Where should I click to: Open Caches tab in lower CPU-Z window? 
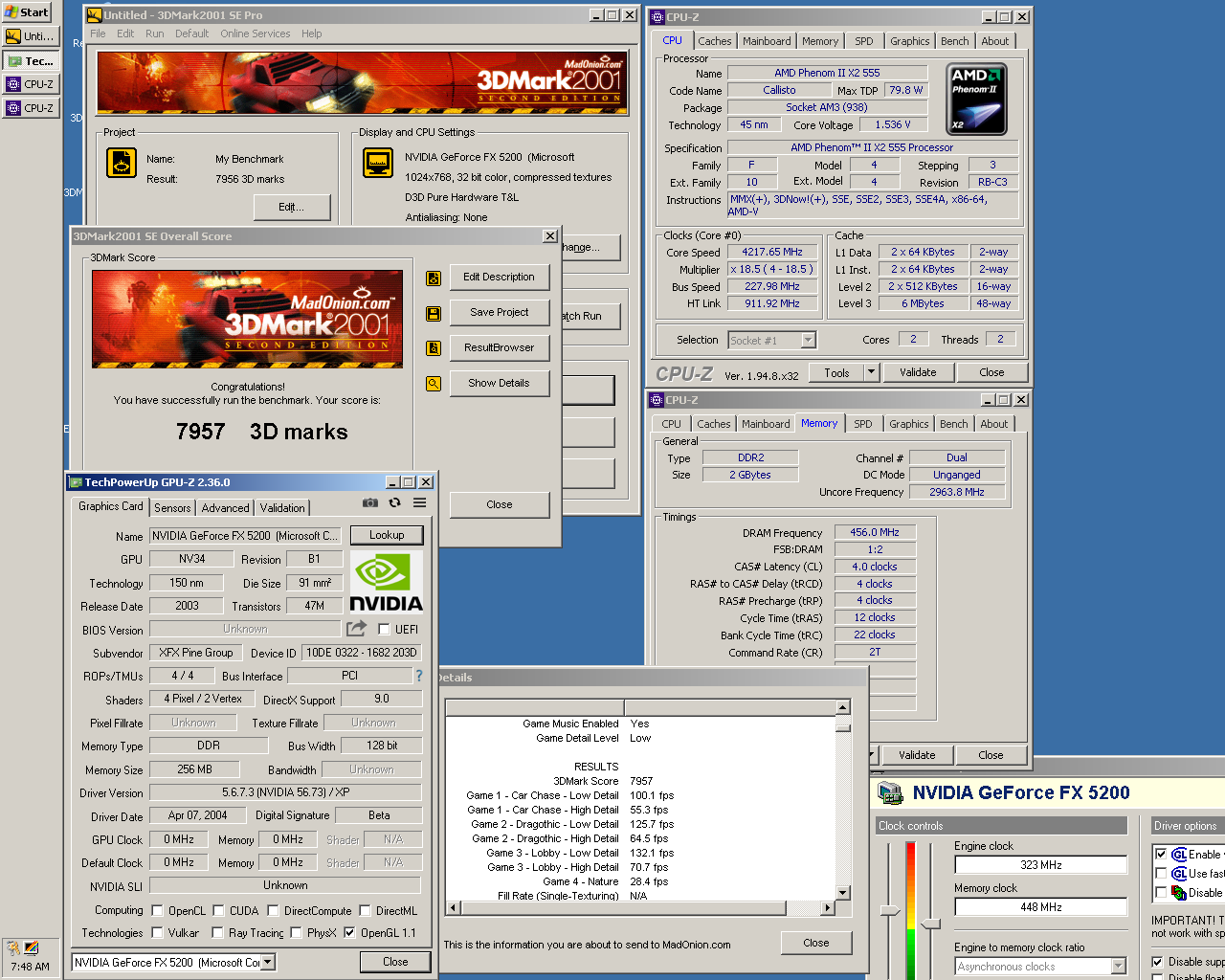pyautogui.click(x=714, y=424)
